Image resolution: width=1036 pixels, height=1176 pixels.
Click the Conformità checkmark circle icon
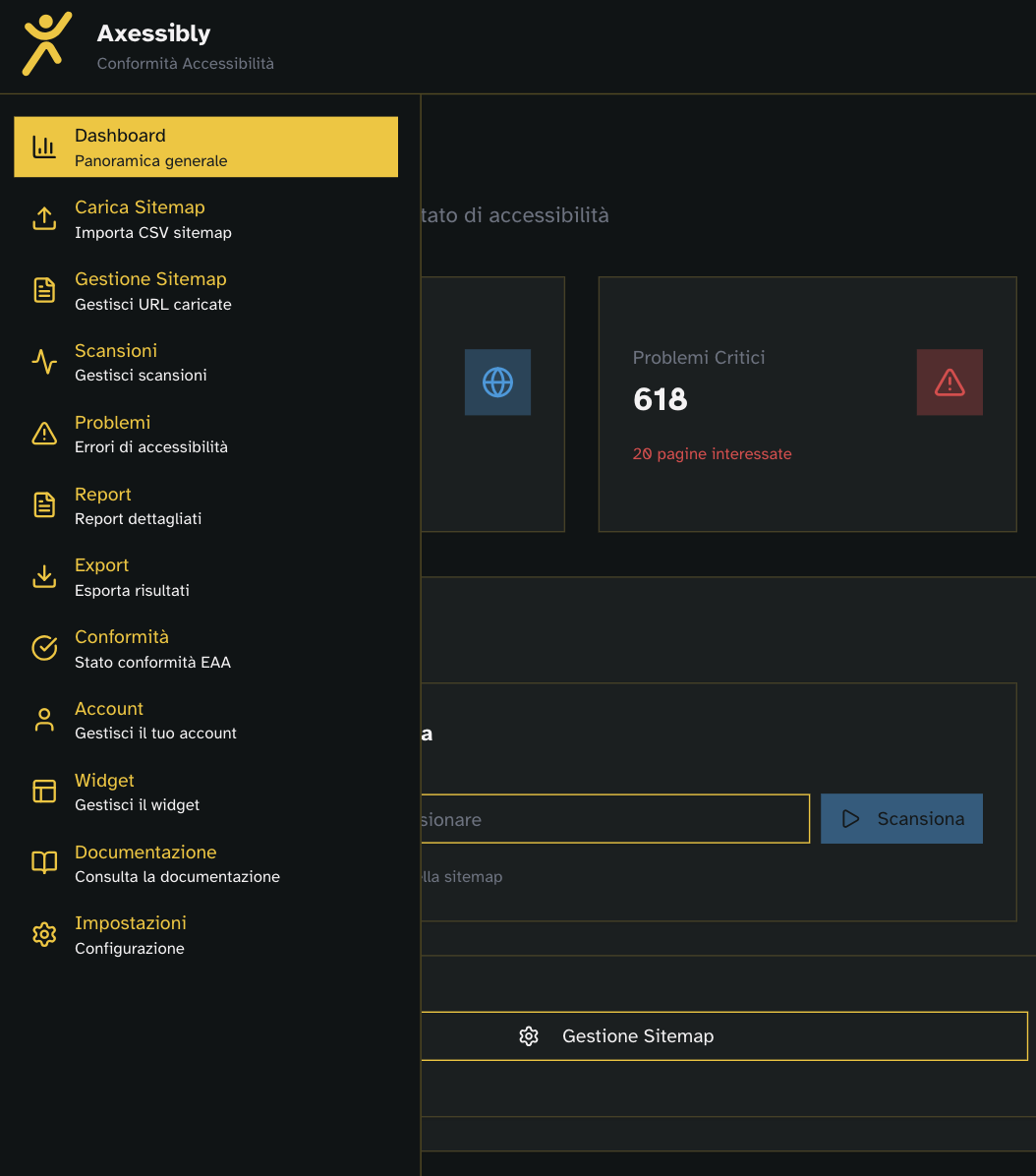click(44, 647)
